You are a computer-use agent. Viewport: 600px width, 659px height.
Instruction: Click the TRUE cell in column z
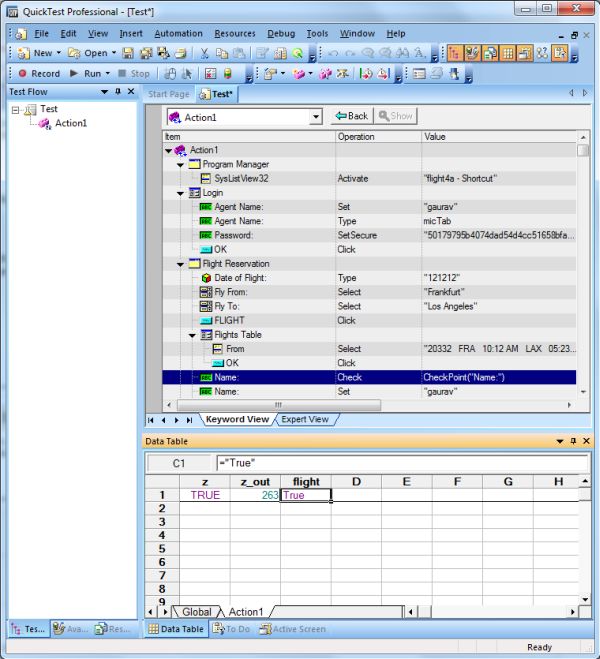pos(205,495)
